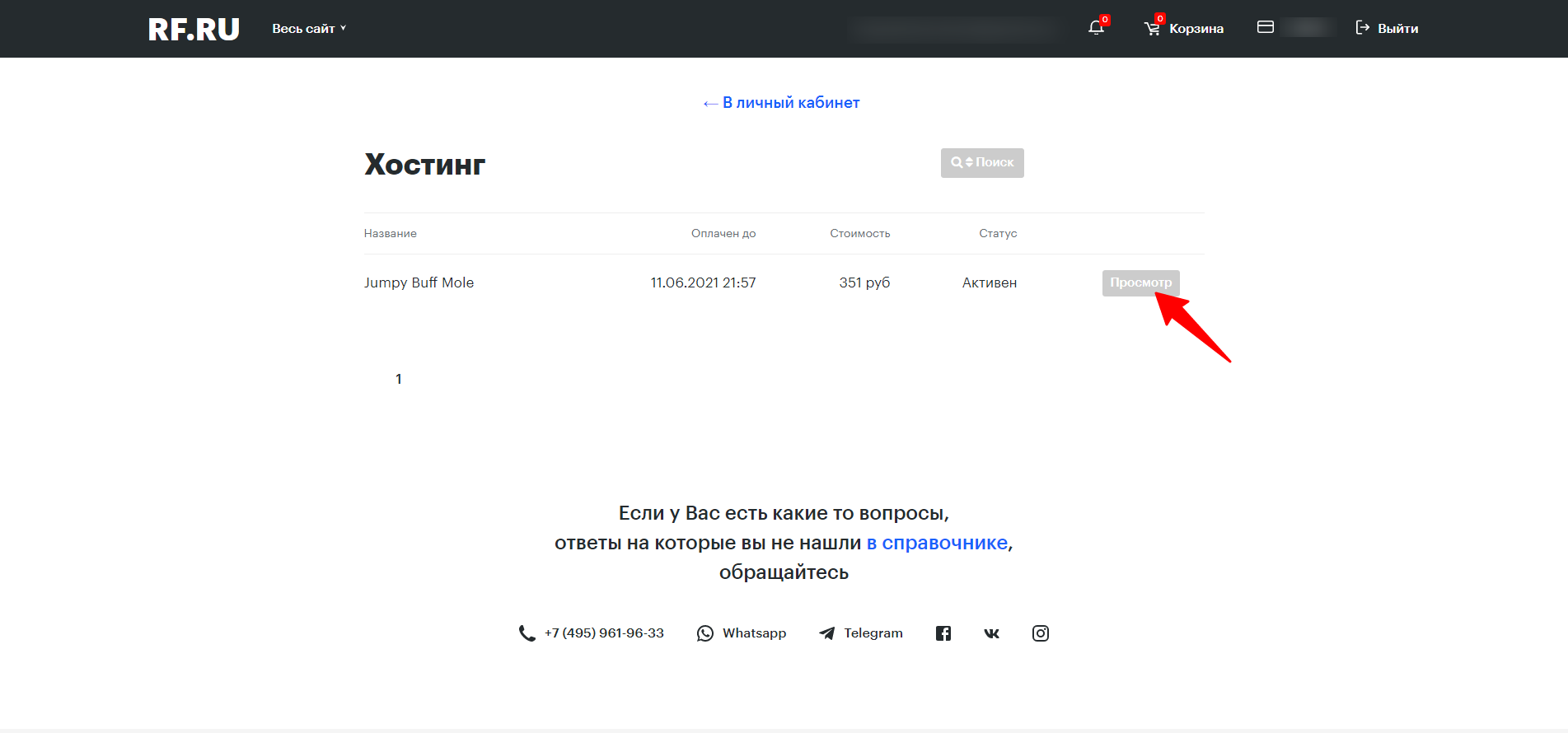Click the Название column header
The height and width of the screenshot is (733, 1568).
[391, 234]
